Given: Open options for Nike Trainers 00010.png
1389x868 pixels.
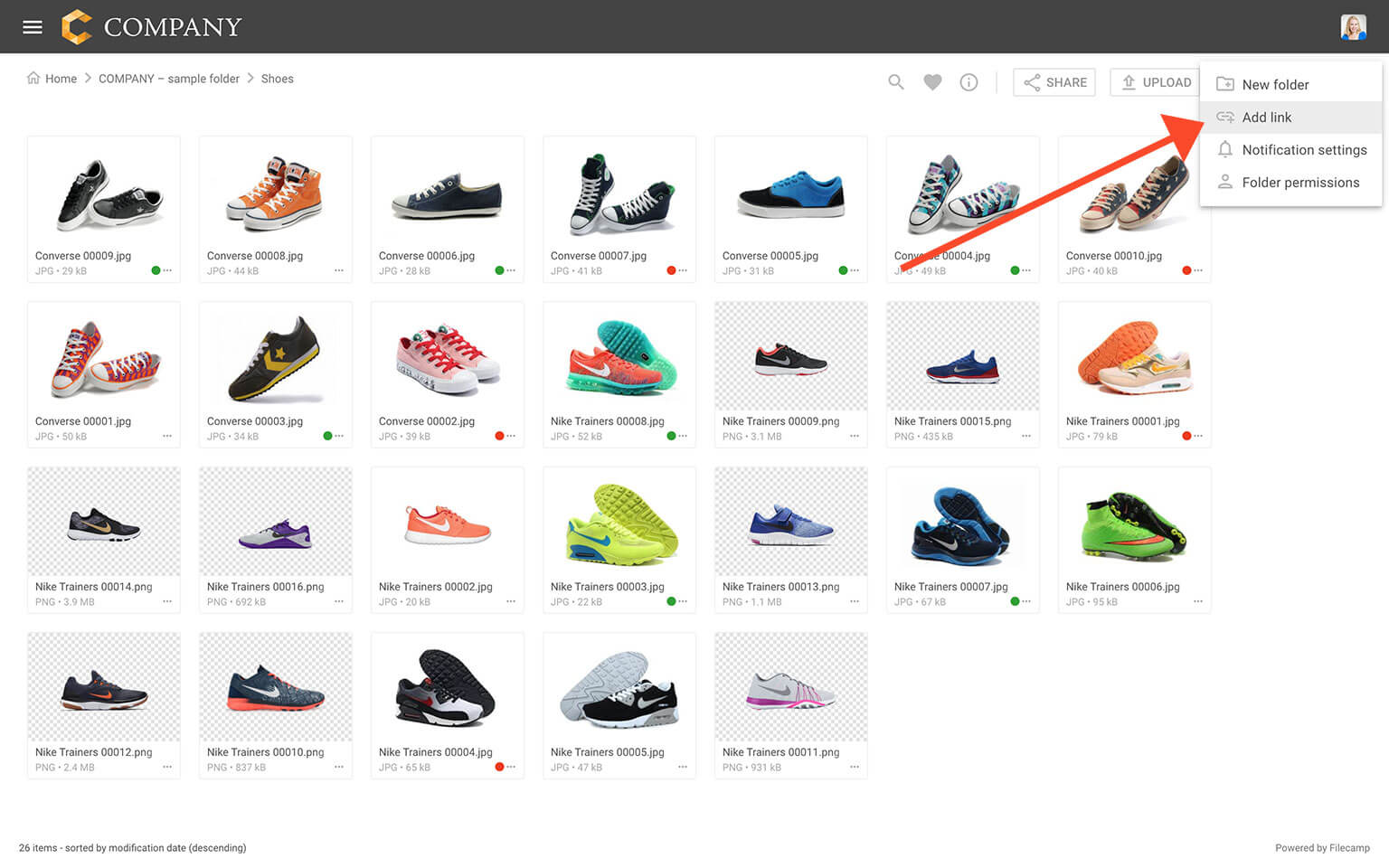Looking at the screenshot, I should click(339, 767).
